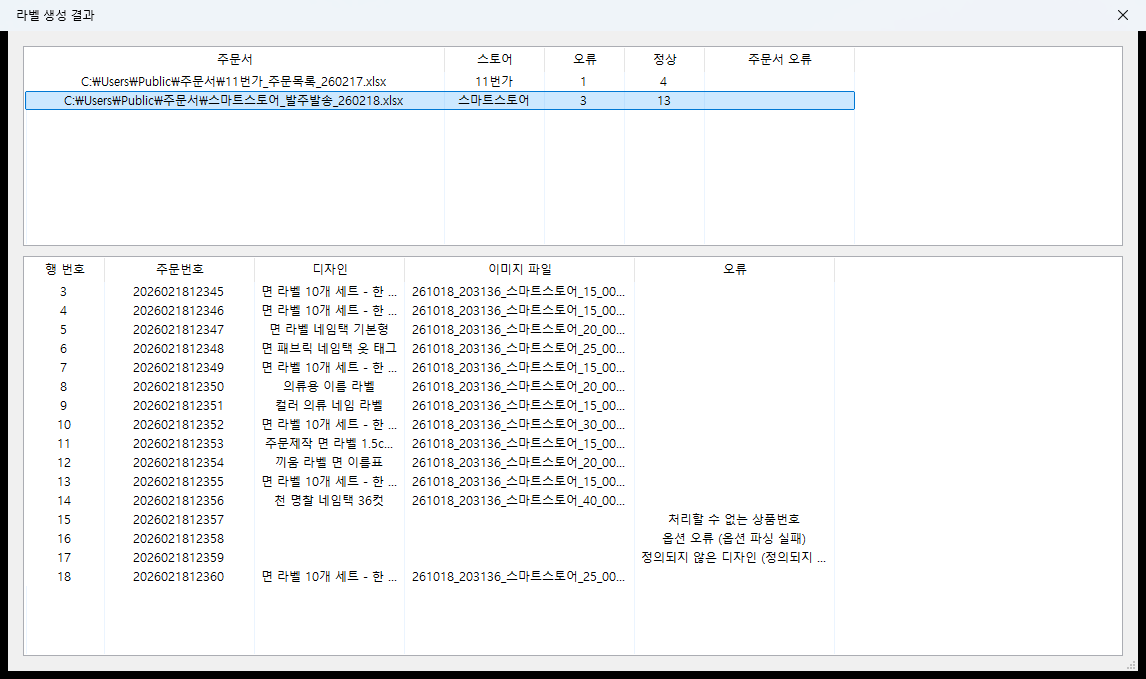This screenshot has width=1146, height=679.
Task: Click error 처리할 수 없는 상품번호
Action: 734,520
